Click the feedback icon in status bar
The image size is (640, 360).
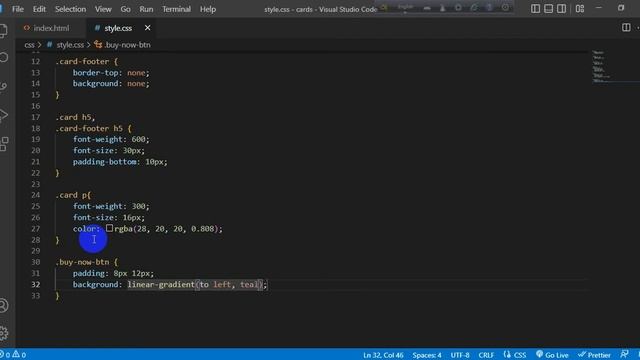(624, 355)
